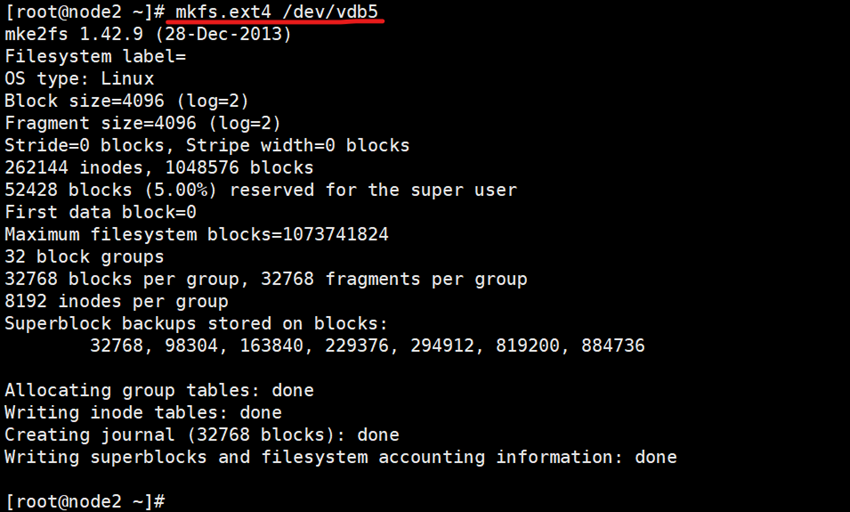This screenshot has height=512, width=850.
Task: Click the Stride=0 blocks line
Action: pyautogui.click(x=207, y=145)
